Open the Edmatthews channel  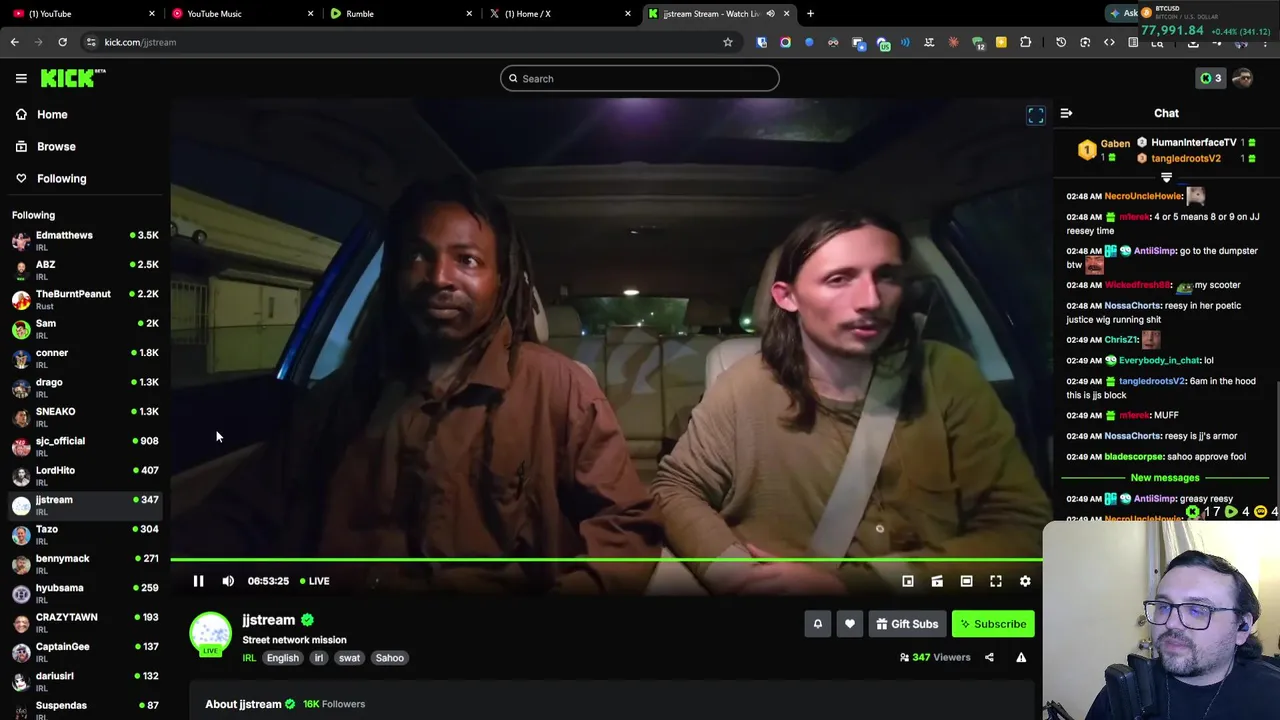point(84,240)
